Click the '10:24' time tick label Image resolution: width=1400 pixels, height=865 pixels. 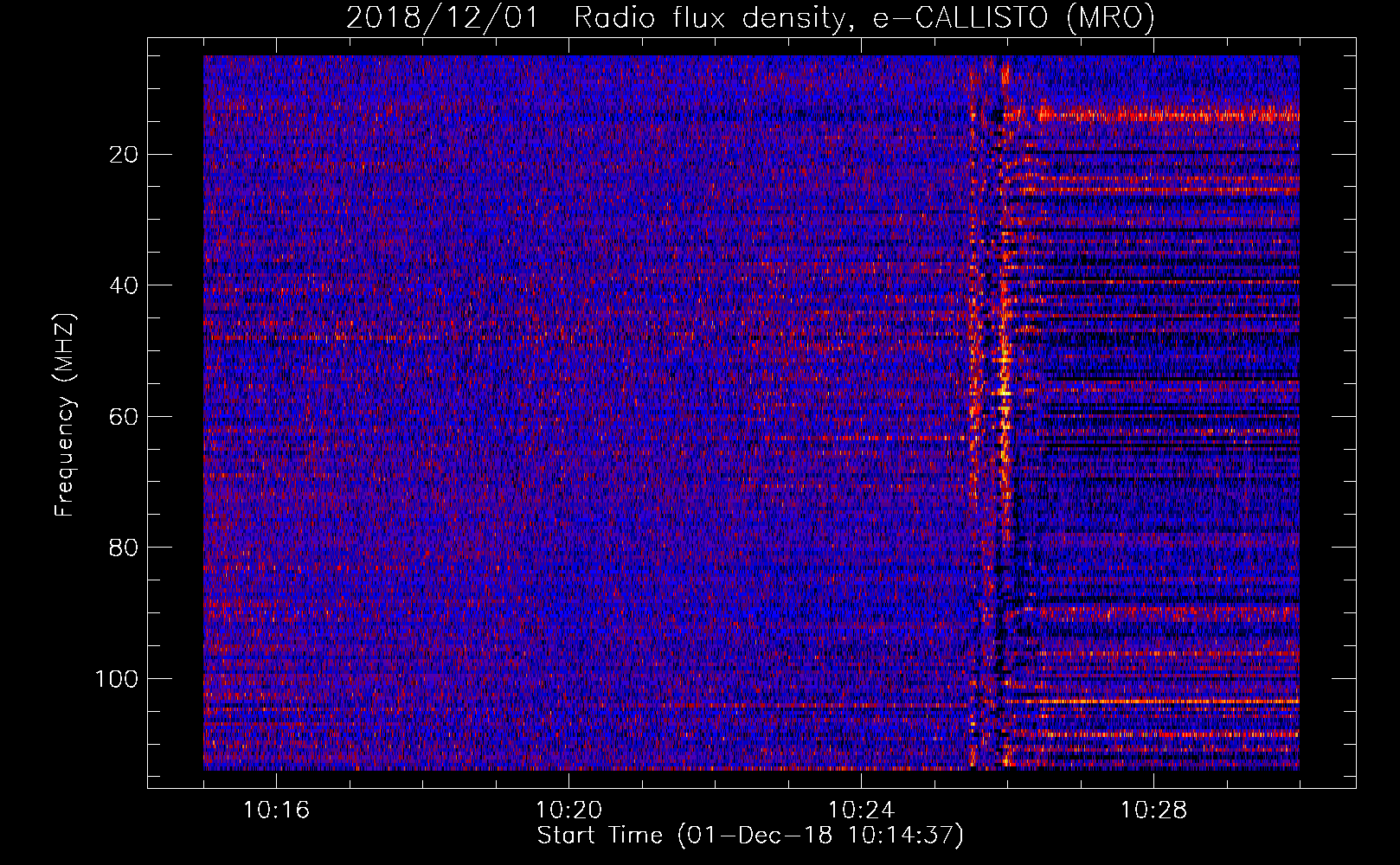(x=861, y=810)
